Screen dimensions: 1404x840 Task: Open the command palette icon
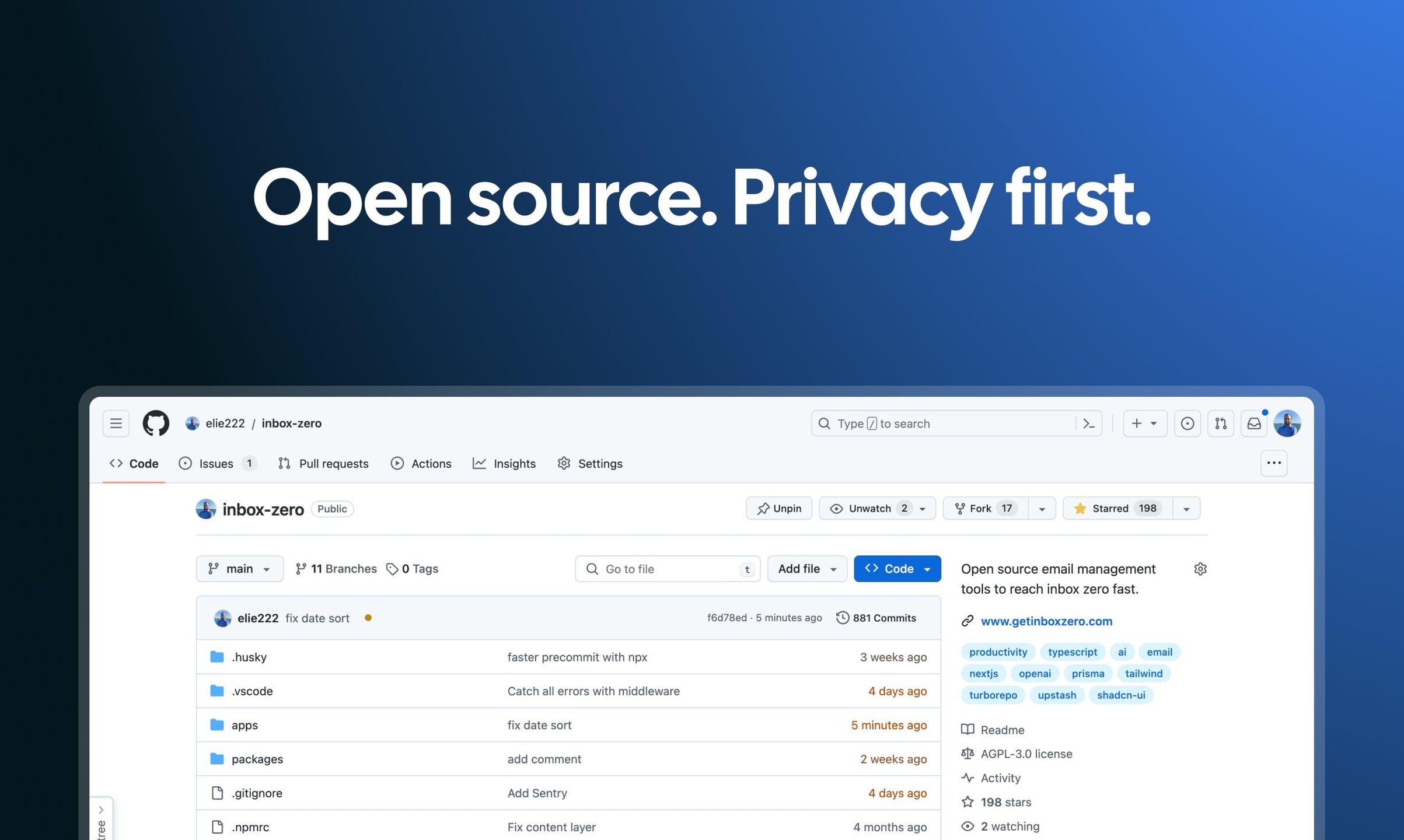[1088, 423]
